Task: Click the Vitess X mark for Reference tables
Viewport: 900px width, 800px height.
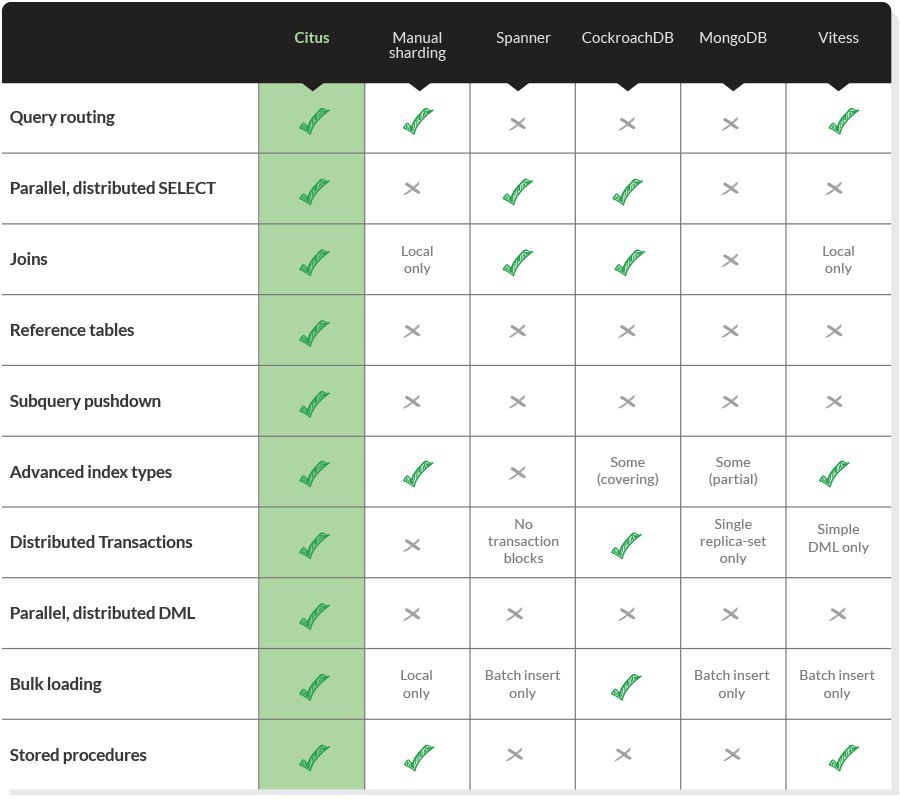Action: (834, 331)
